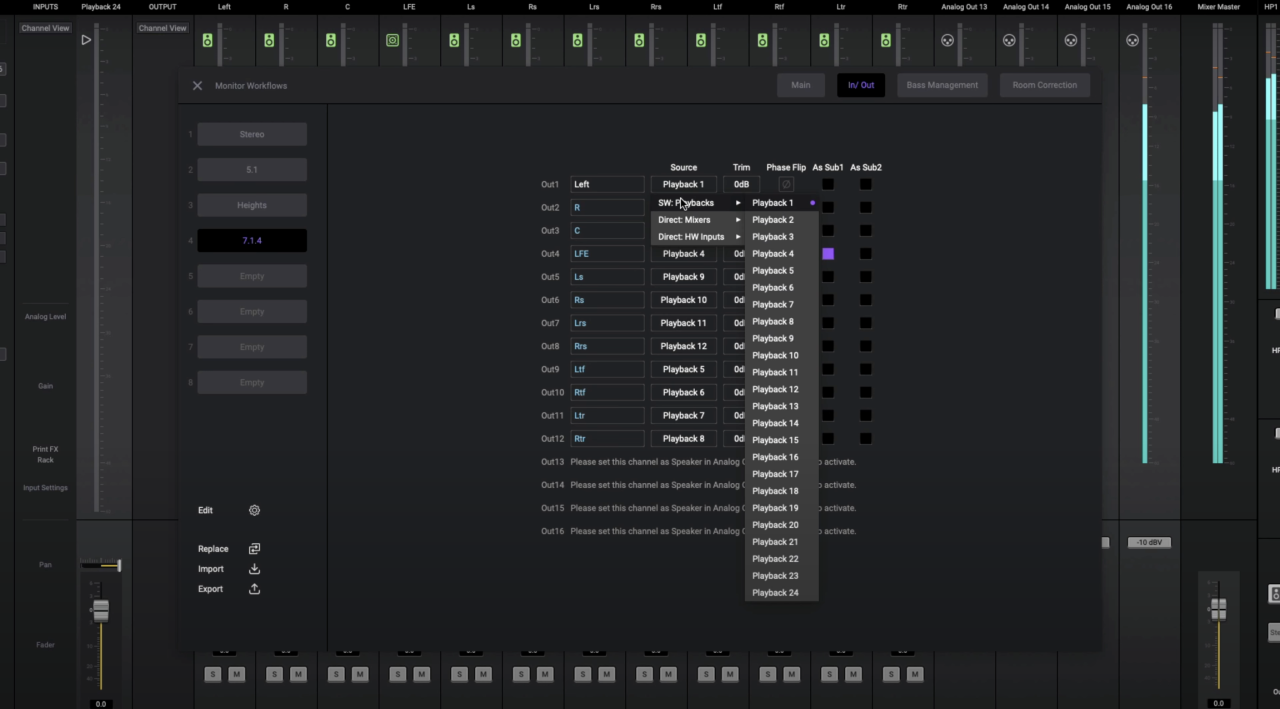
Task: Toggle Phase Flip for Out1 Left
Action: point(786,185)
